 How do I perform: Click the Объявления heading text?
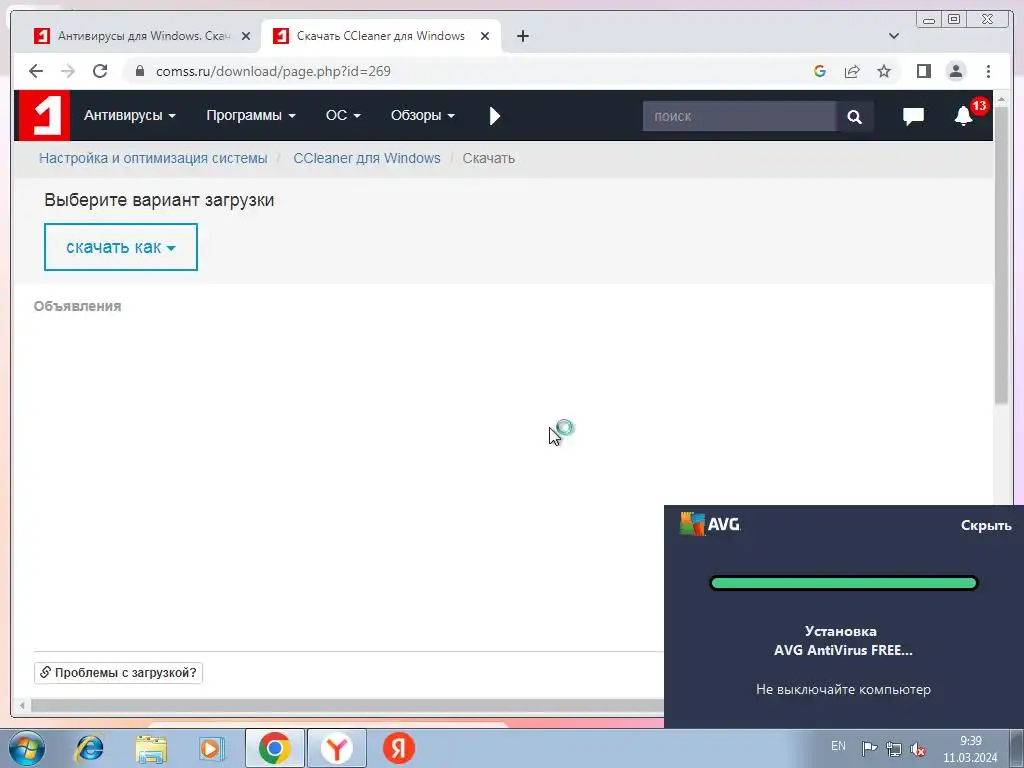[x=77, y=306]
